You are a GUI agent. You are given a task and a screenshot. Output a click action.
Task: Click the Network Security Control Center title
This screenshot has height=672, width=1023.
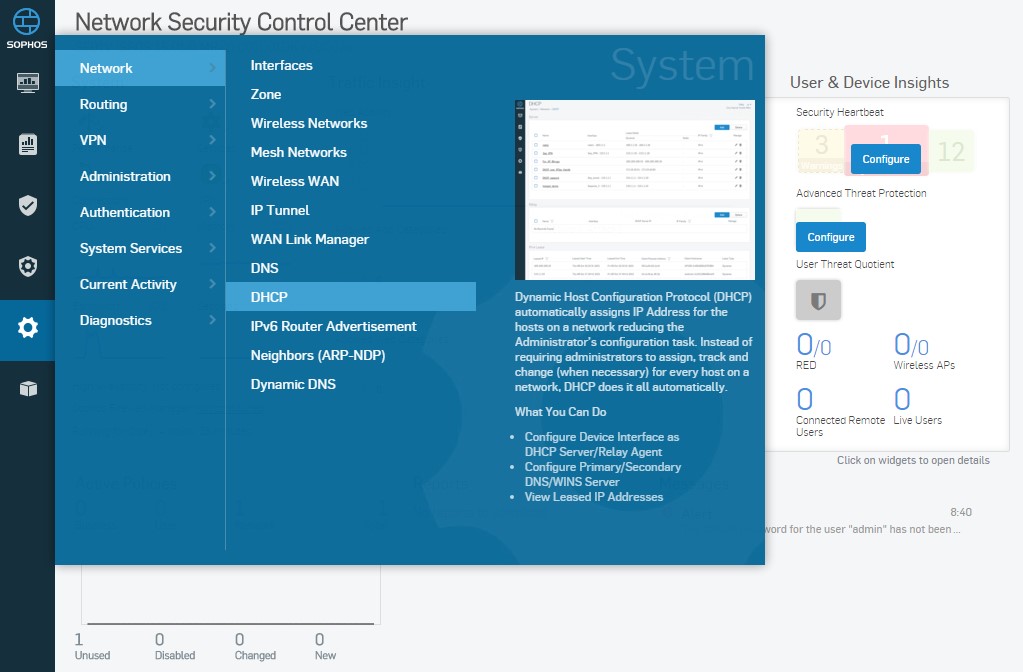pyautogui.click(x=241, y=22)
